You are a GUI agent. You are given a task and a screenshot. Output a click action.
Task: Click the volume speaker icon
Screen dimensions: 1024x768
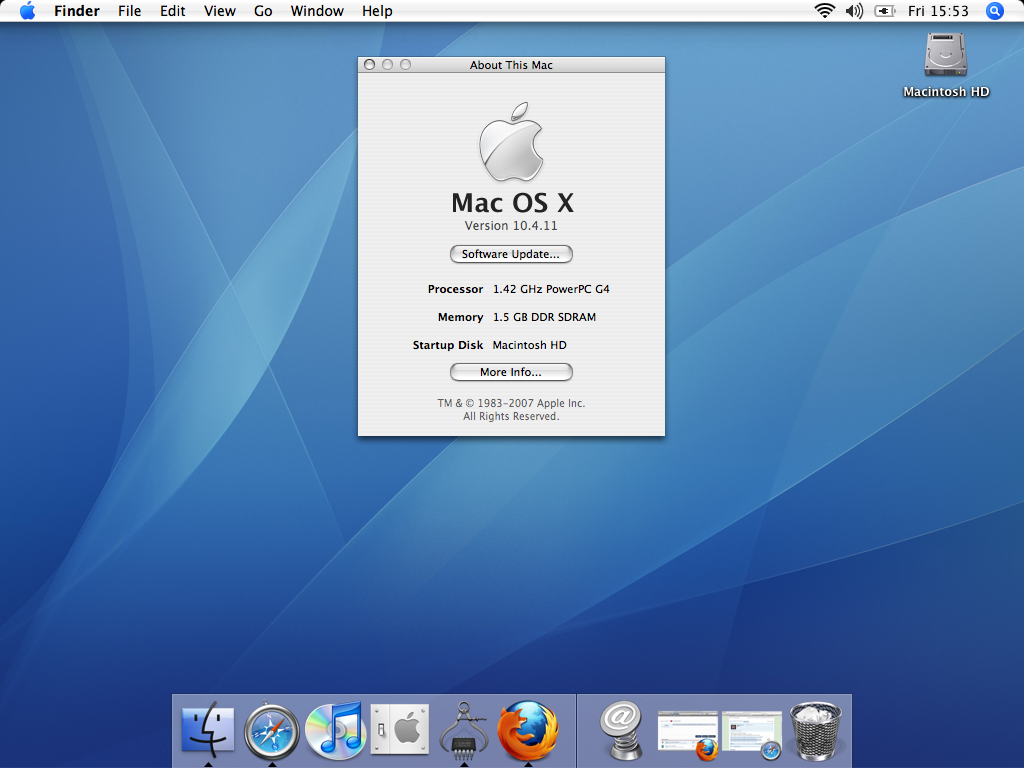[x=854, y=11]
